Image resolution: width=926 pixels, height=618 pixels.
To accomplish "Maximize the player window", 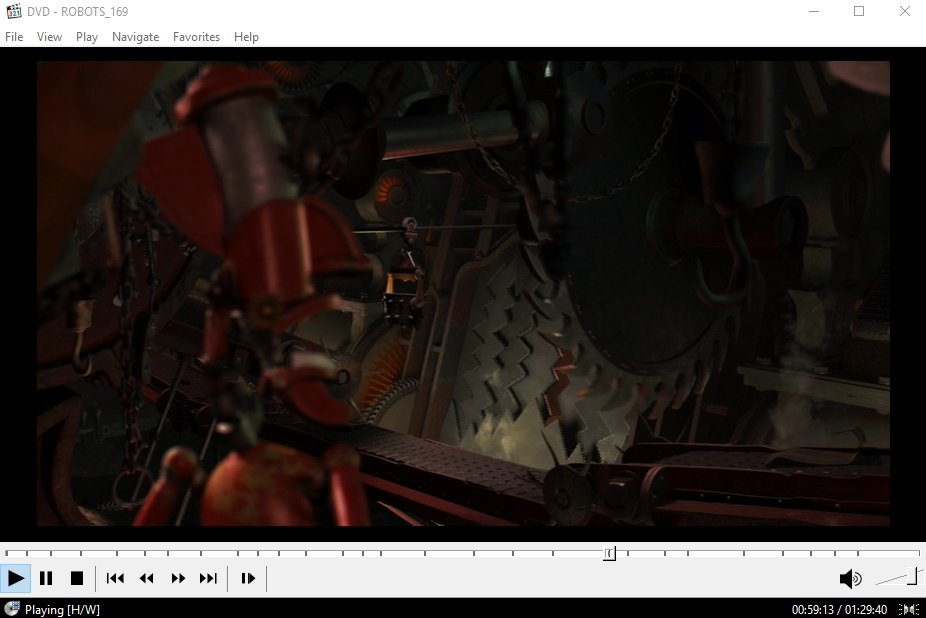I will [859, 11].
